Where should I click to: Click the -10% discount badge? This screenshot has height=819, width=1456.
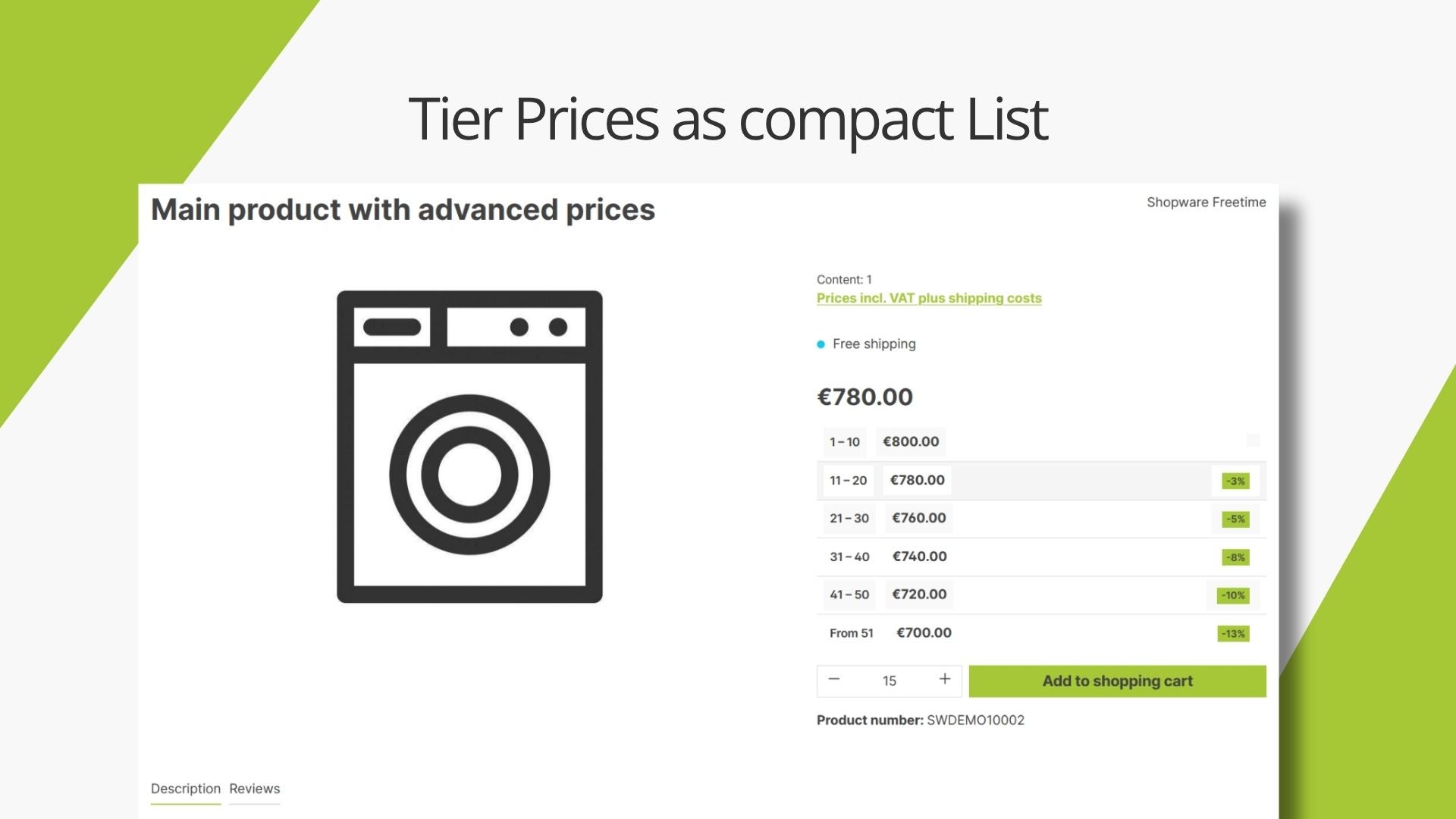tap(1233, 595)
